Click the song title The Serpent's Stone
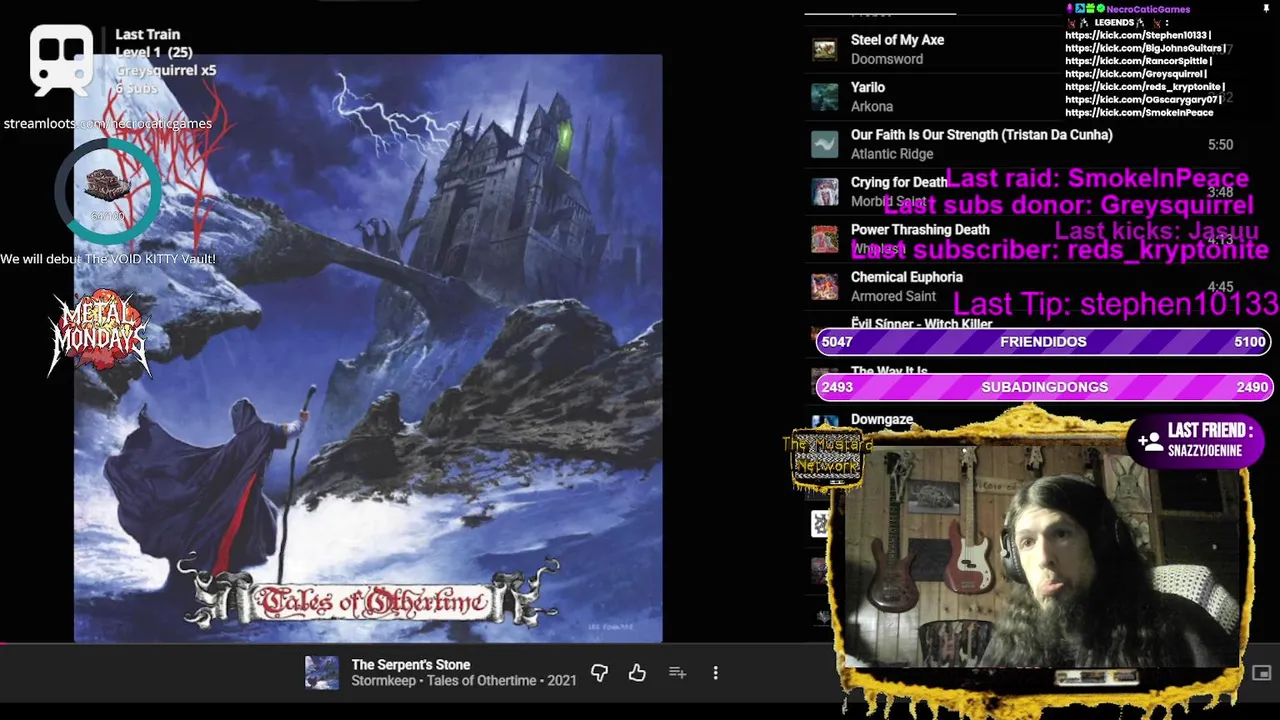 coord(411,665)
